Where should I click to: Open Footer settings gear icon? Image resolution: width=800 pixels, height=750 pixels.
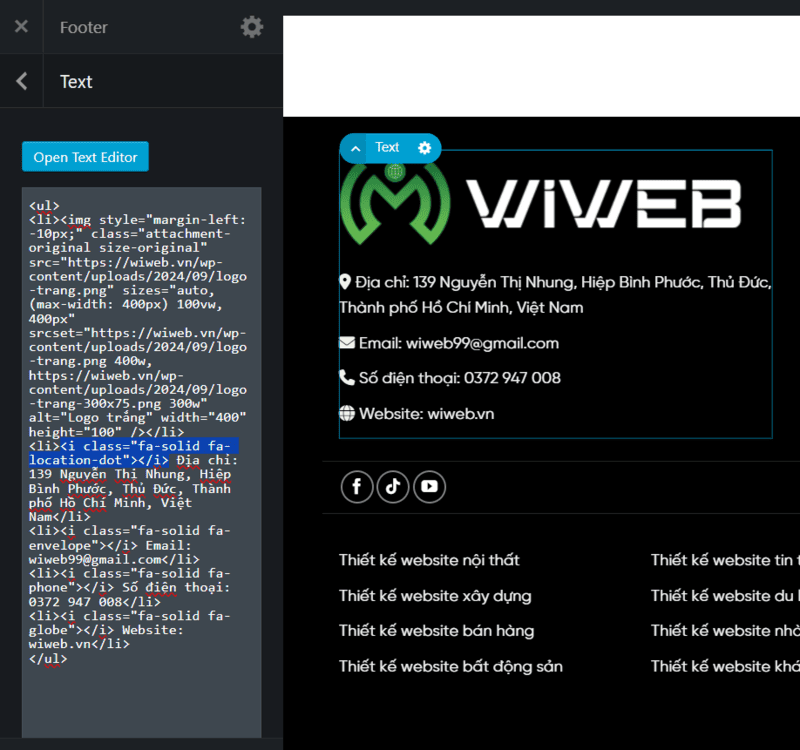tap(252, 27)
